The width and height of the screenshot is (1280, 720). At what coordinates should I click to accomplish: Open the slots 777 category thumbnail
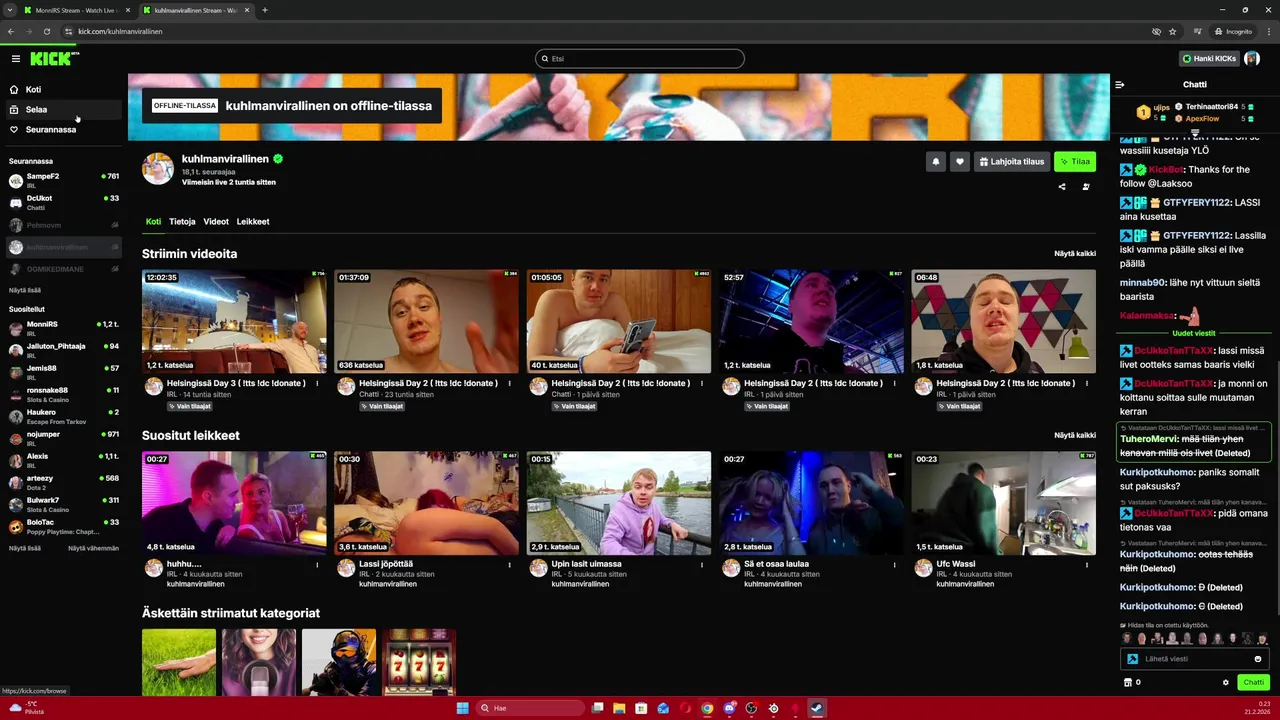point(419,662)
